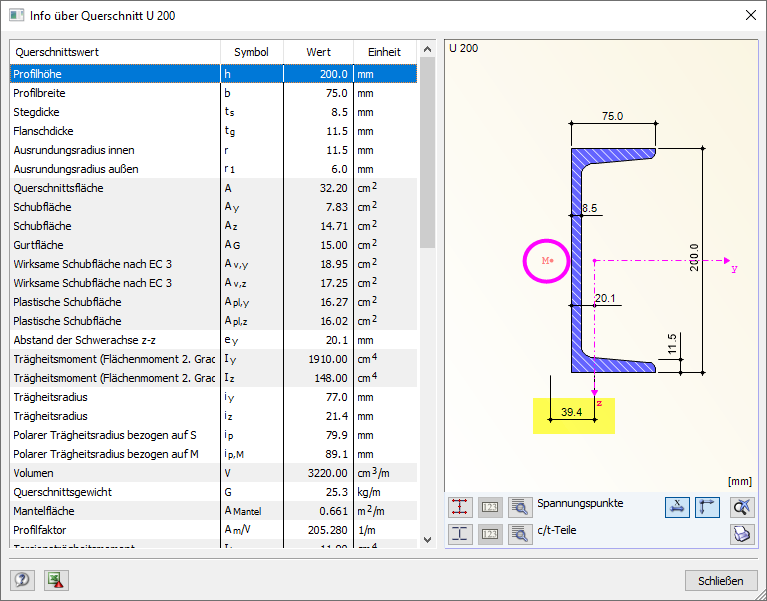Toggle numbering of c/t-Teile
The image size is (767, 601).
point(490,534)
